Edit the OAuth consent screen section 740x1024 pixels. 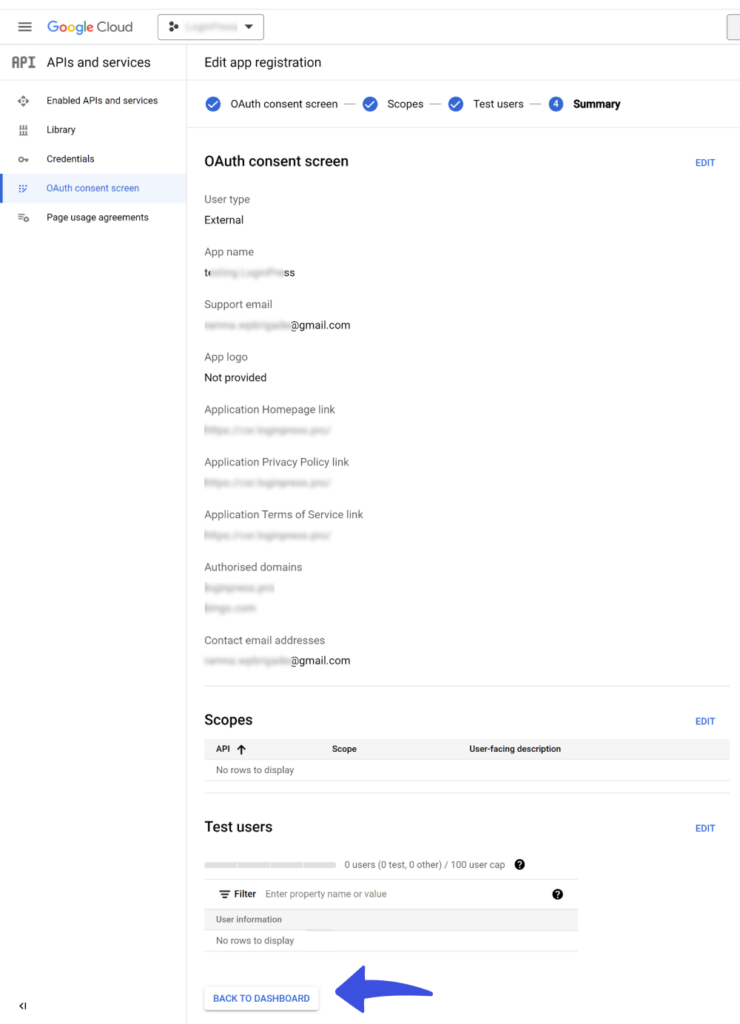point(705,163)
